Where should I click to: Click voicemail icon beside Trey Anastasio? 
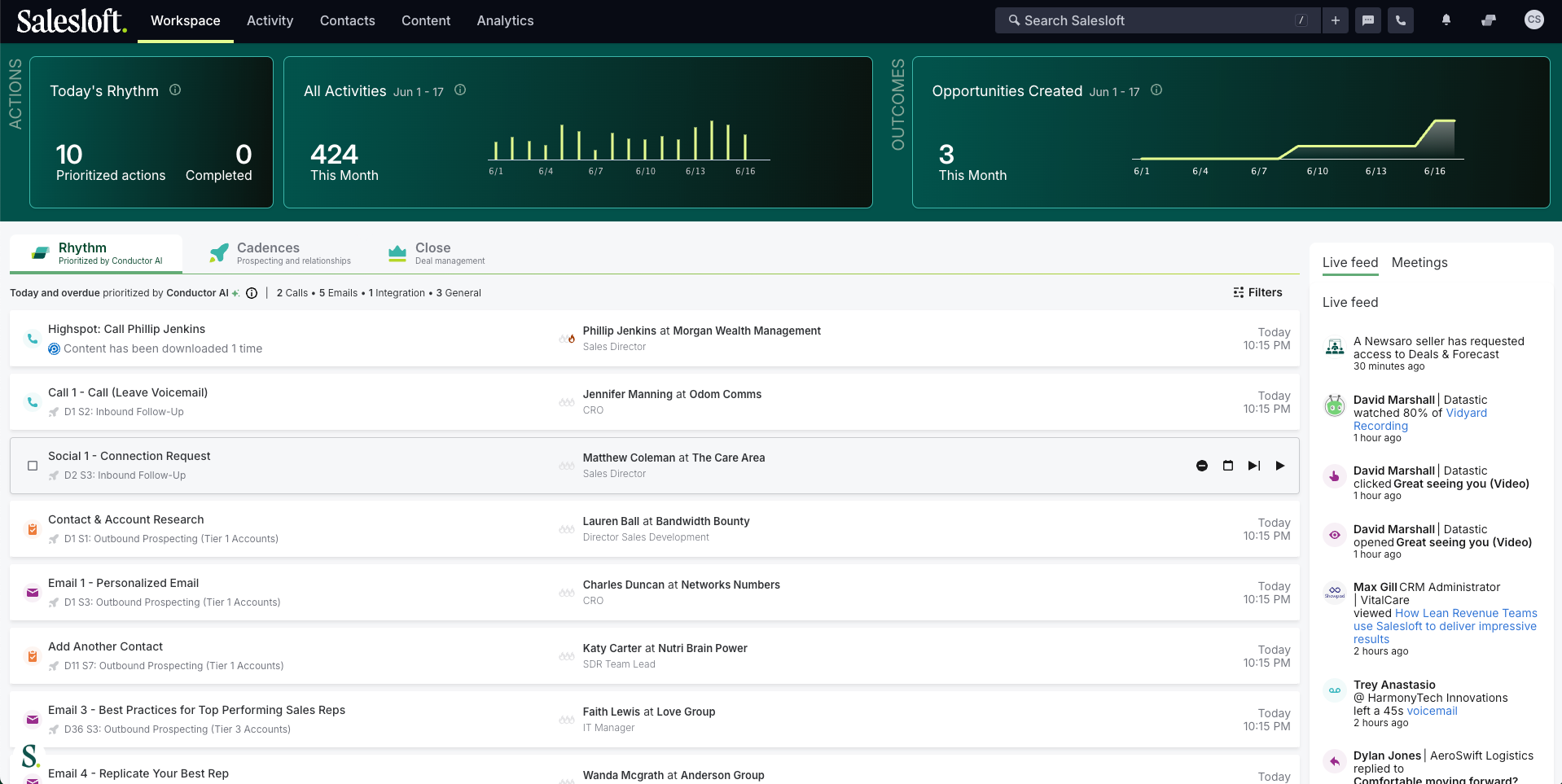(1335, 690)
